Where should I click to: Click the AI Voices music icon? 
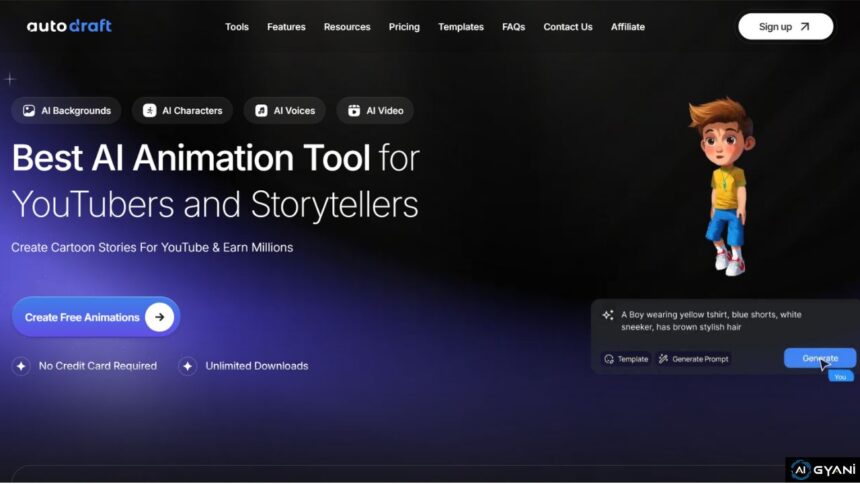coord(261,111)
